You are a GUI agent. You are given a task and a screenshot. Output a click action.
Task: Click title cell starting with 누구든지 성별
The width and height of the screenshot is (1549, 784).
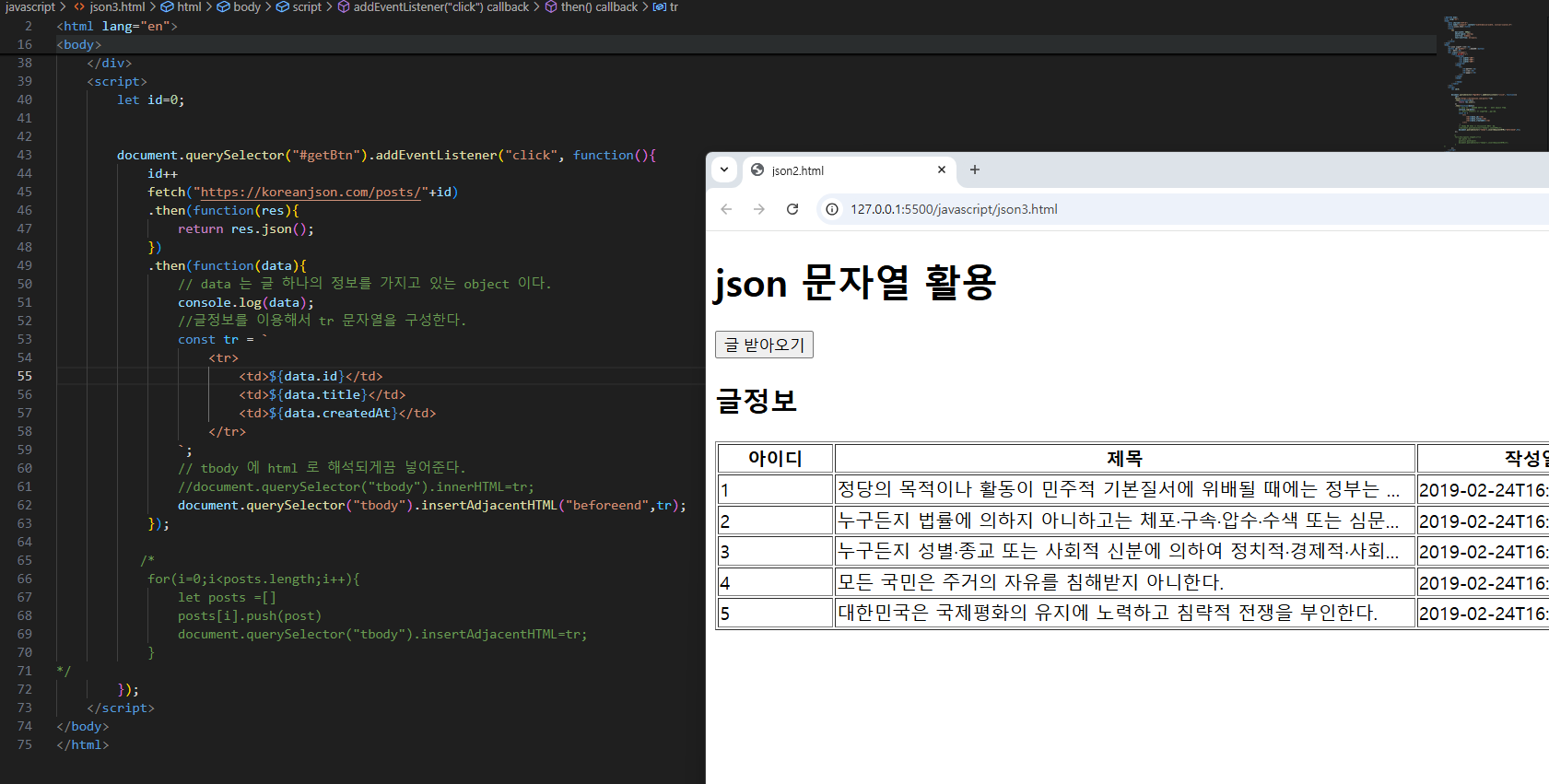(1125, 551)
